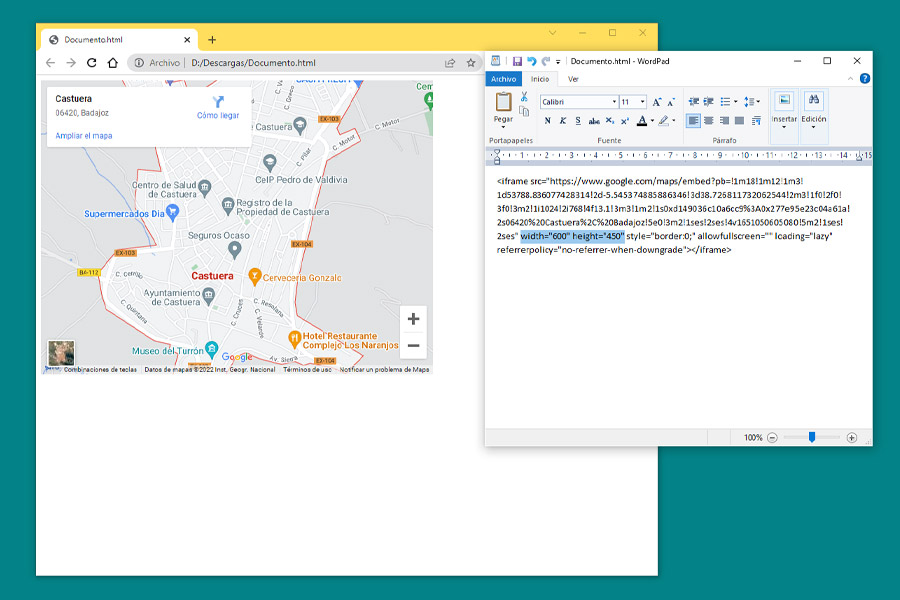Click the browser Home icon

112,63
